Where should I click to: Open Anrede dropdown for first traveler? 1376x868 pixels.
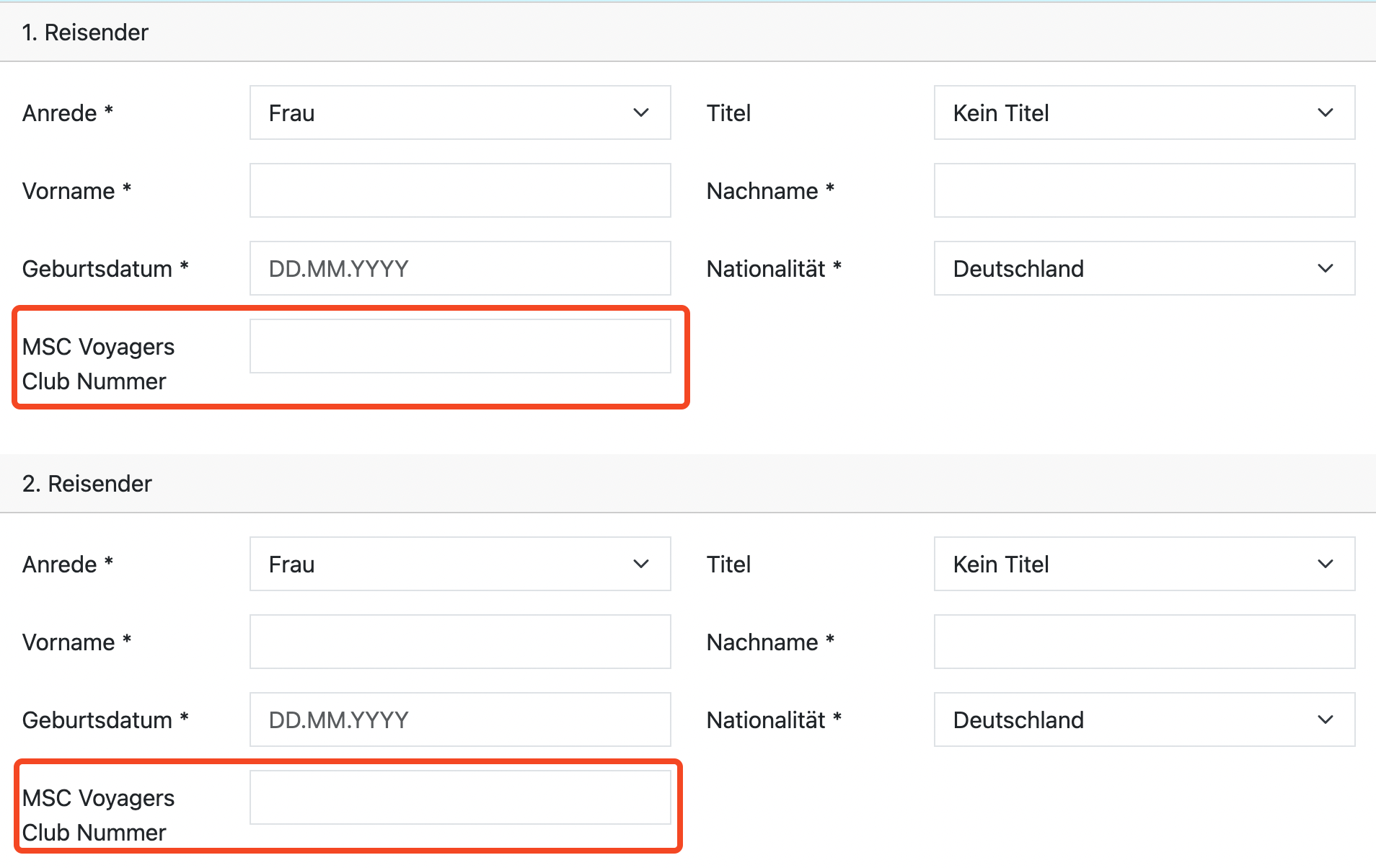click(x=460, y=113)
